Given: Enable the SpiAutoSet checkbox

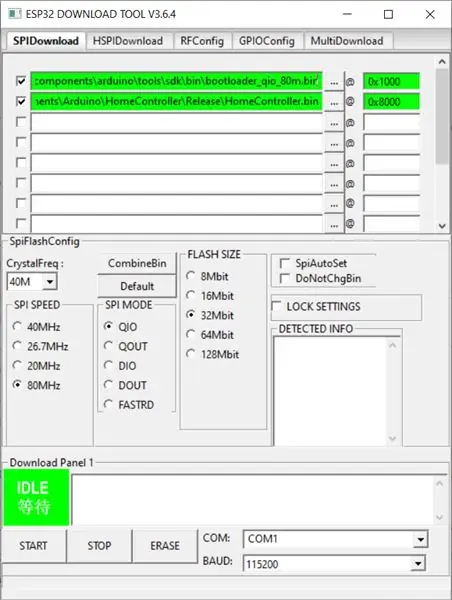Looking at the screenshot, I should pos(284,263).
